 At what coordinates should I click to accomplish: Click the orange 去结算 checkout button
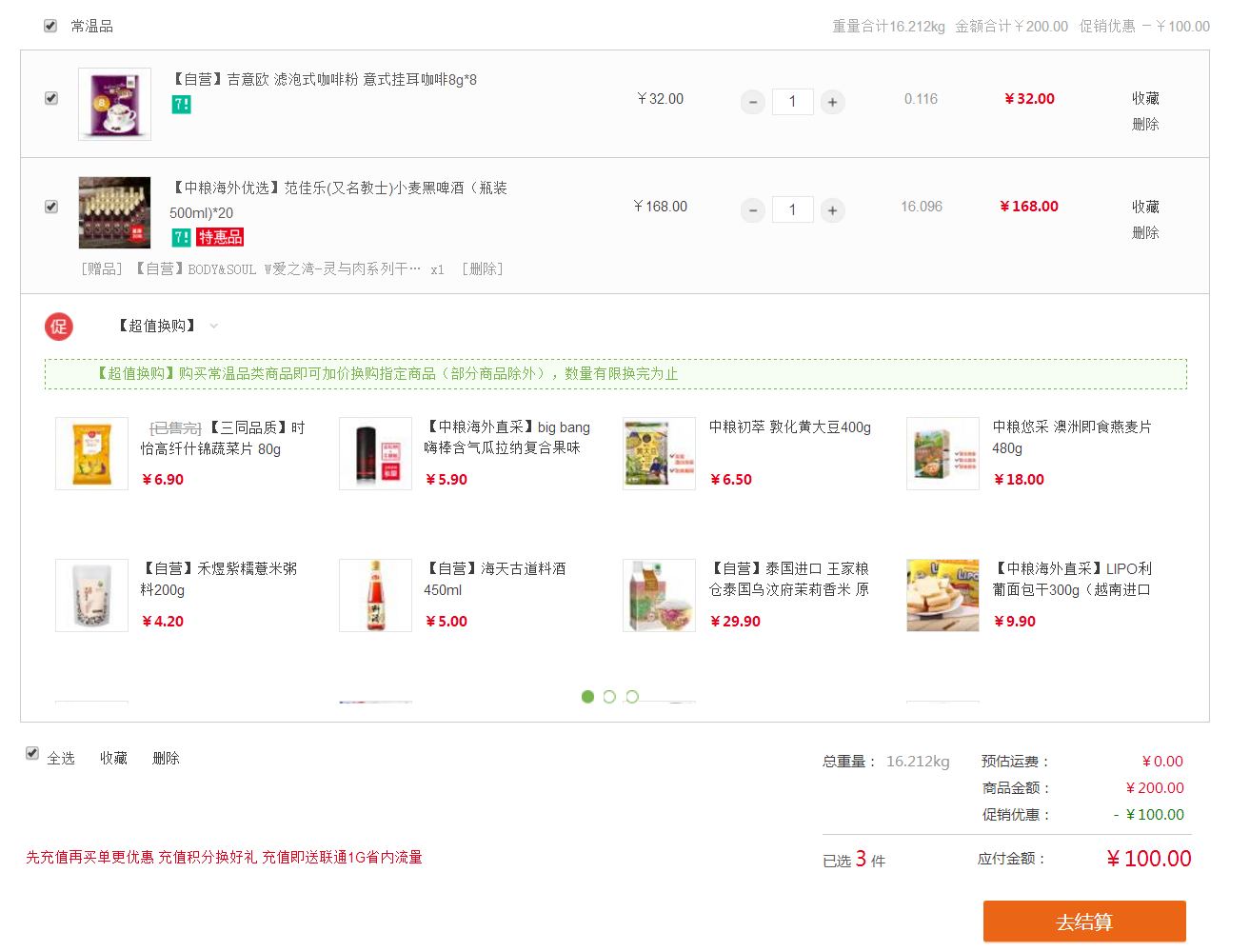pos(1084,922)
